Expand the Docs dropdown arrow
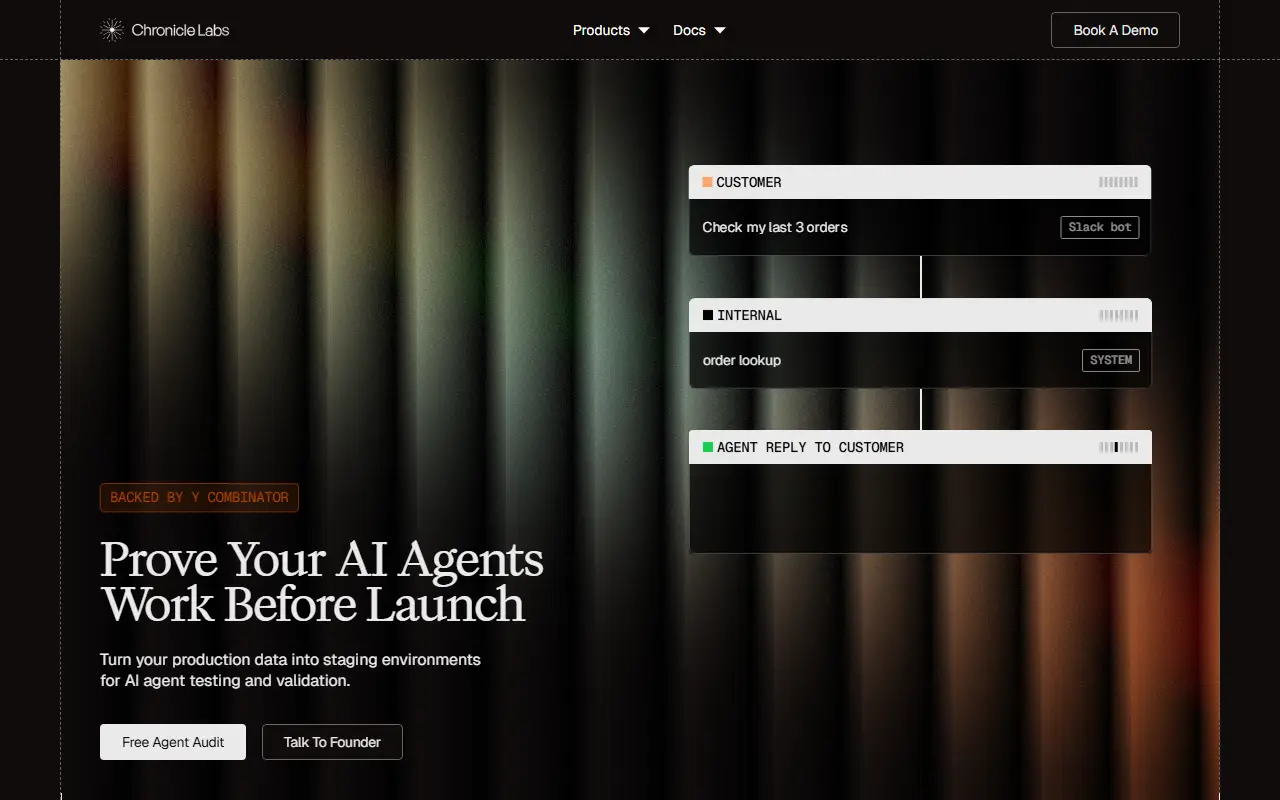 pos(720,30)
